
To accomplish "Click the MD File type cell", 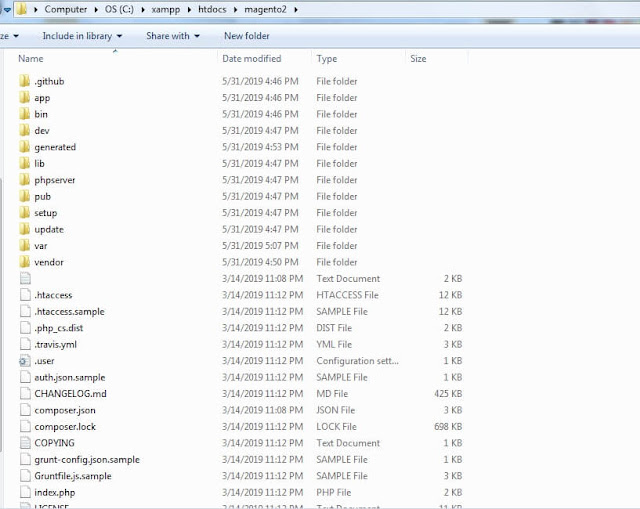I will point(332,393).
